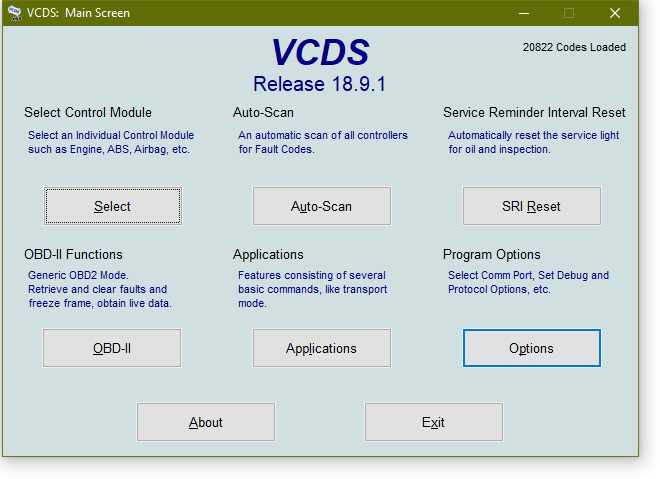Open the About dialog
The width and height of the screenshot is (660, 479).
coord(206,422)
